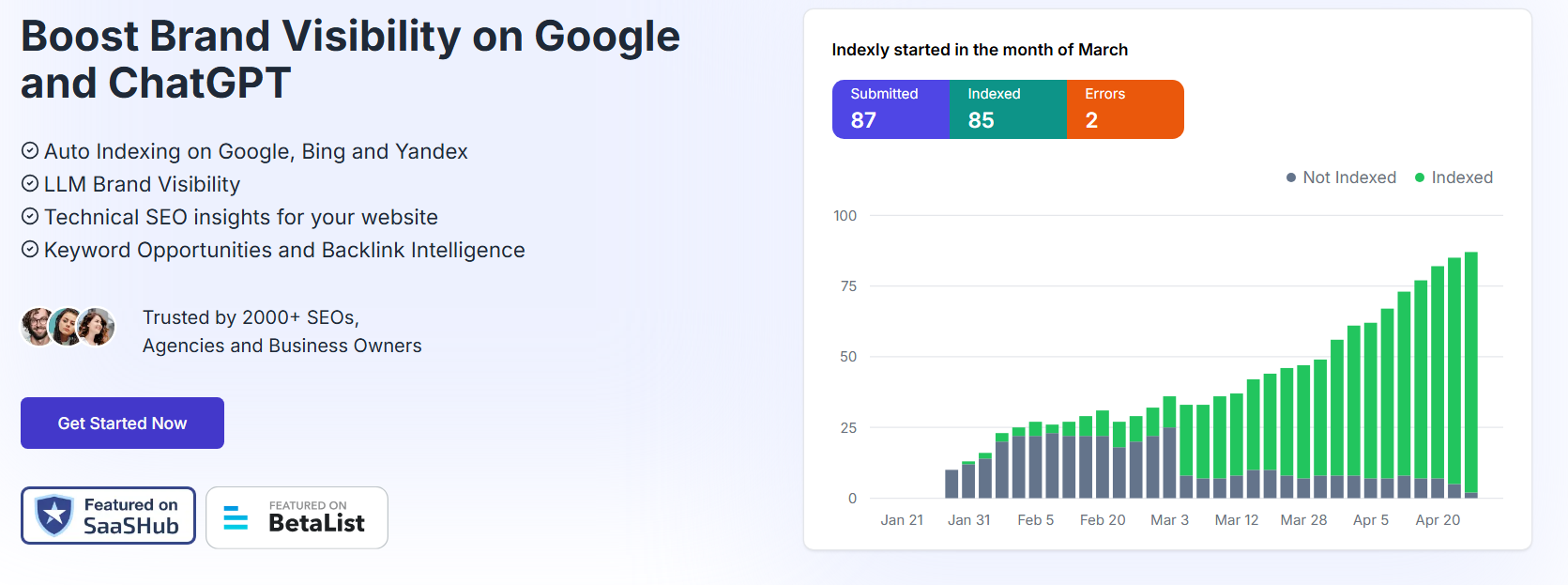Open the Featured on SaaSHub badge
Image resolution: width=1568 pixels, height=585 pixels.
coord(108,516)
